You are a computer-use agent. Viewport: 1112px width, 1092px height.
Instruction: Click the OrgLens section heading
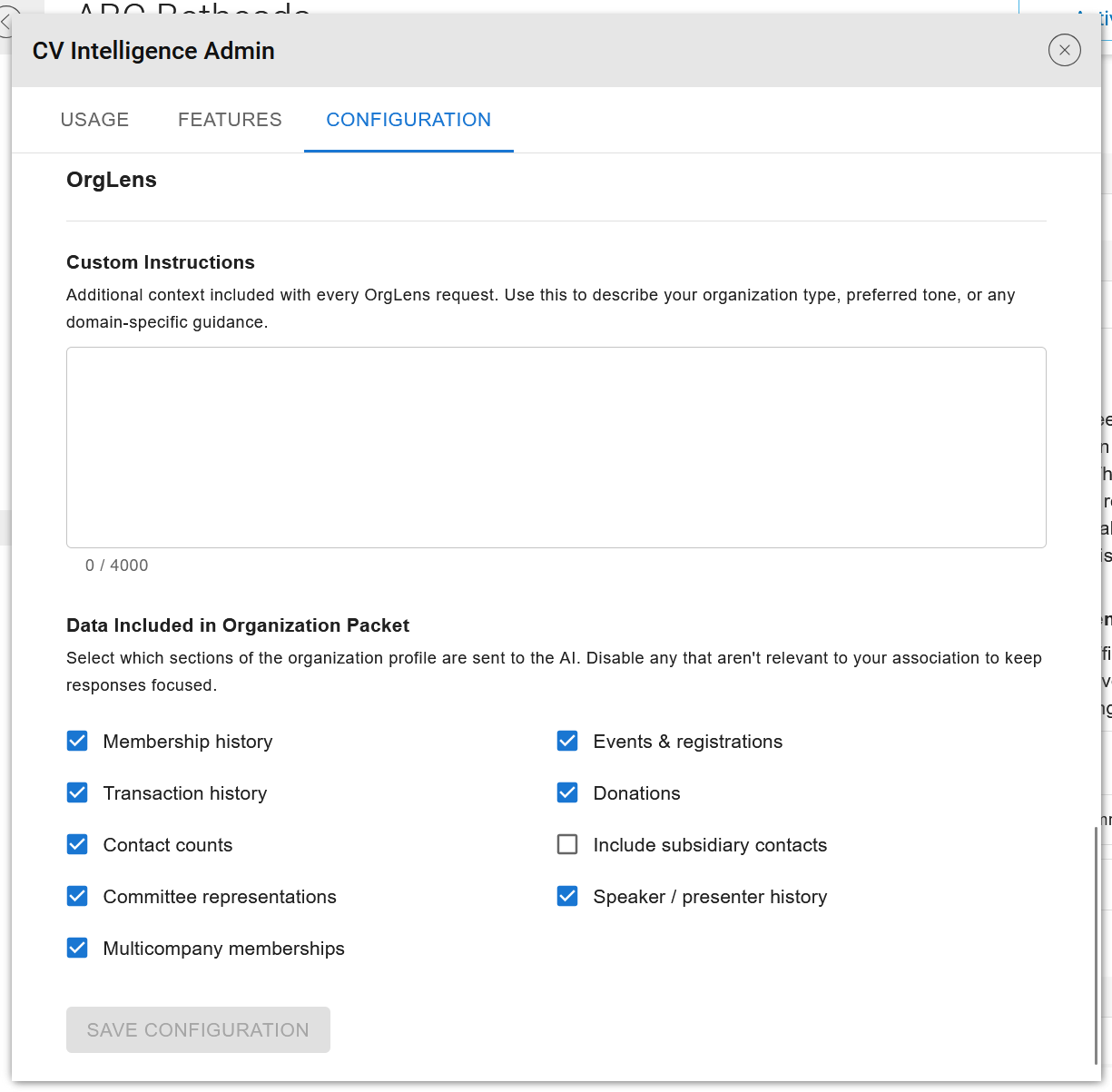coord(112,180)
